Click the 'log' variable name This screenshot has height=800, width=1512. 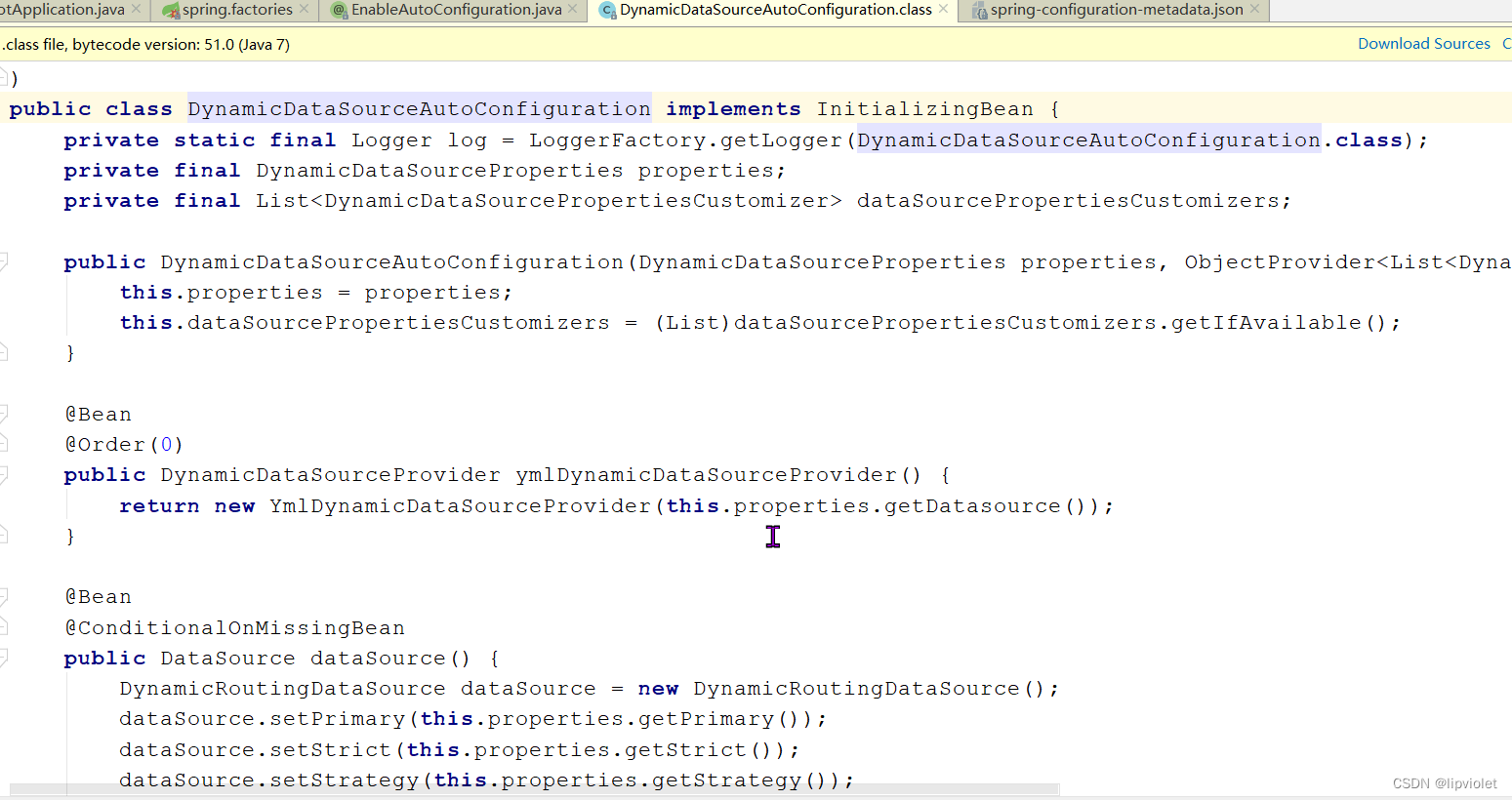[468, 140]
